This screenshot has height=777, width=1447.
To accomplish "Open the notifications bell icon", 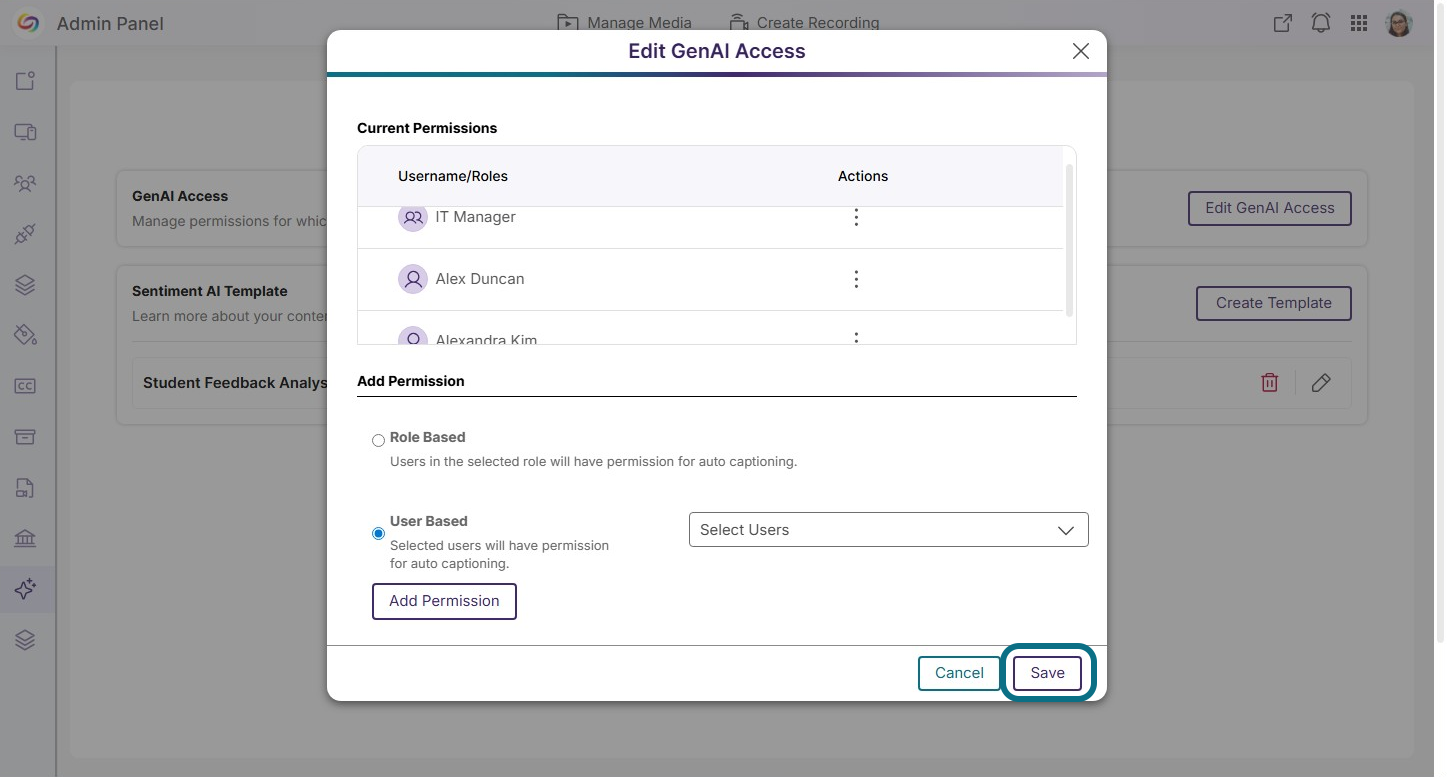I will click(x=1321, y=23).
